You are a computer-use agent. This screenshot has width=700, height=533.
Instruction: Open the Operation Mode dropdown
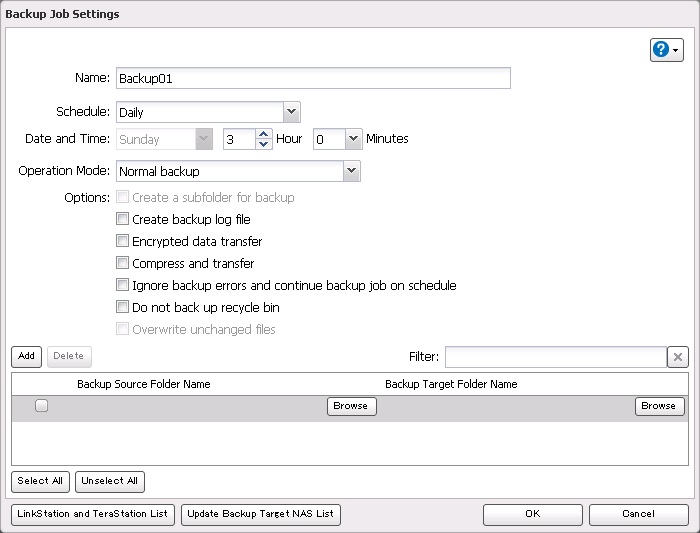(x=351, y=171)
